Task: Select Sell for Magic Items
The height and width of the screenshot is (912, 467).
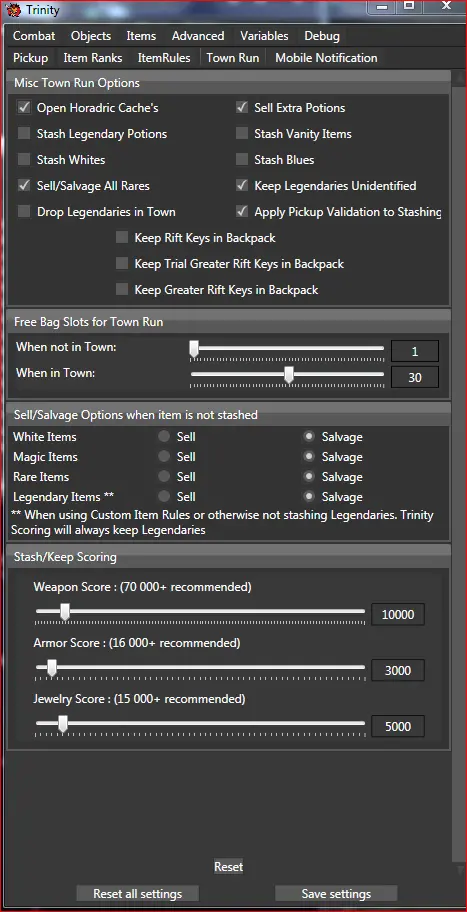Action: [165, 457]
